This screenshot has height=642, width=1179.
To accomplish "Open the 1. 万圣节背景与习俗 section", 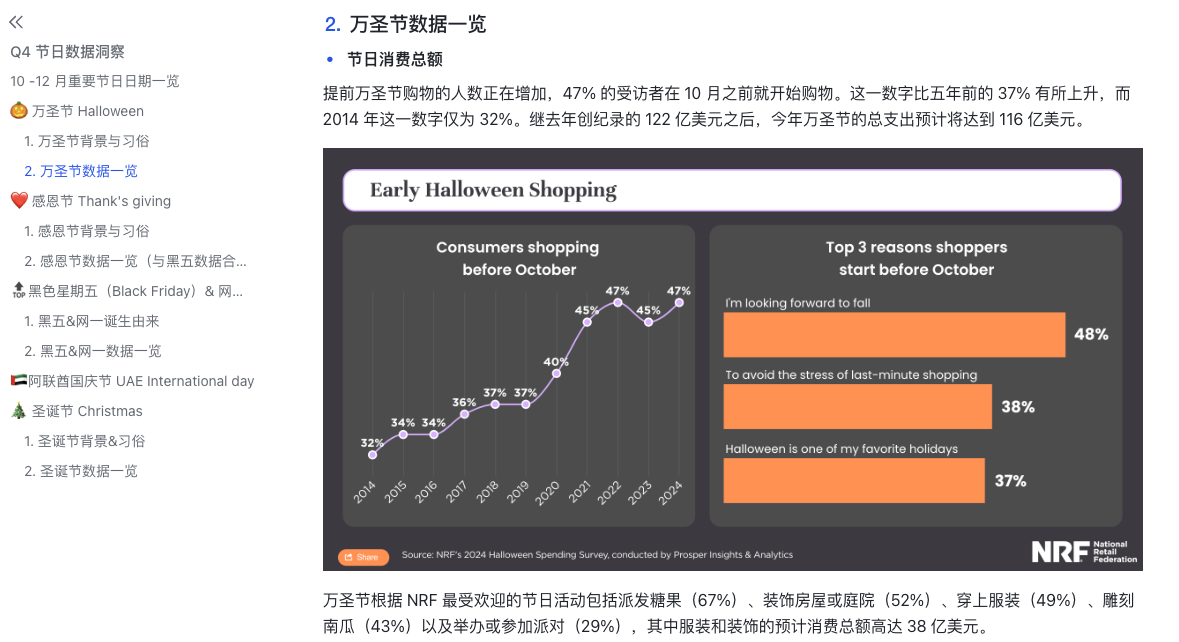I will 88,141.
